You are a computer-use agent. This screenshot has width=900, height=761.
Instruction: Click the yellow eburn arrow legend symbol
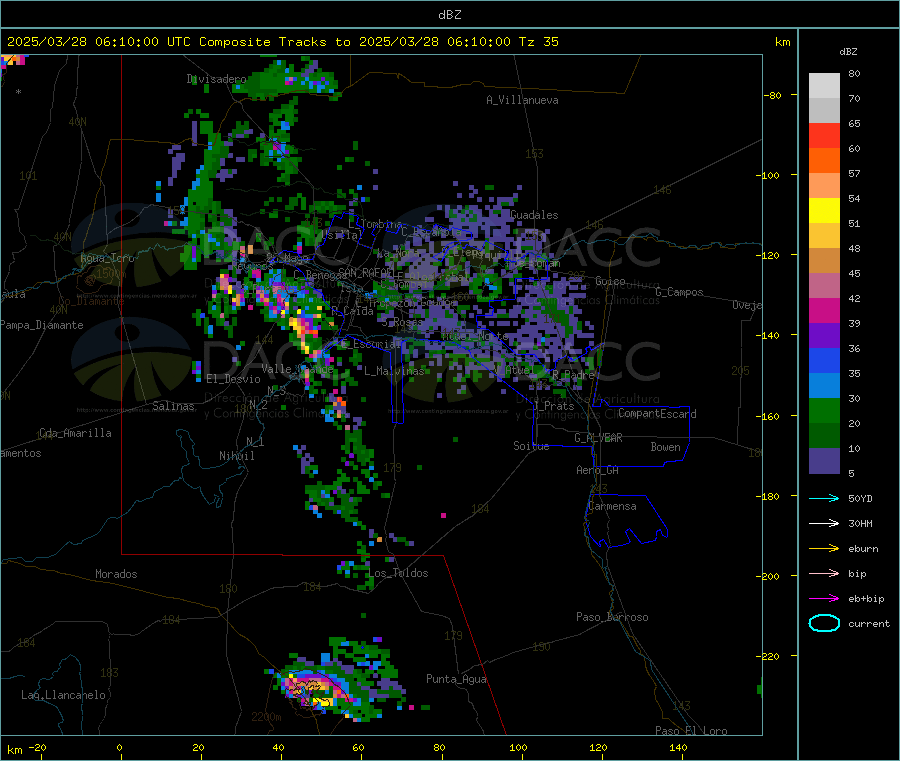point(824,549)
